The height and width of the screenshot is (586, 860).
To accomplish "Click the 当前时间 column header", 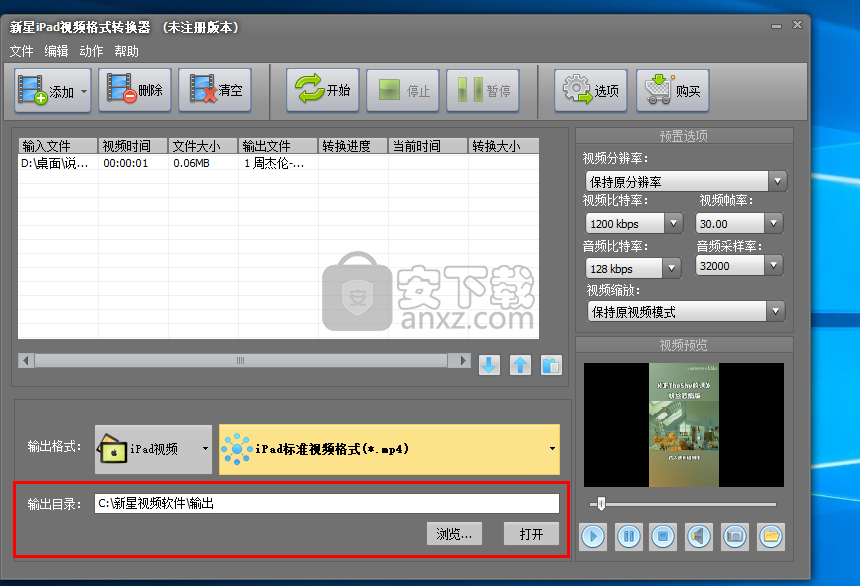I will [x=428, y=146].
